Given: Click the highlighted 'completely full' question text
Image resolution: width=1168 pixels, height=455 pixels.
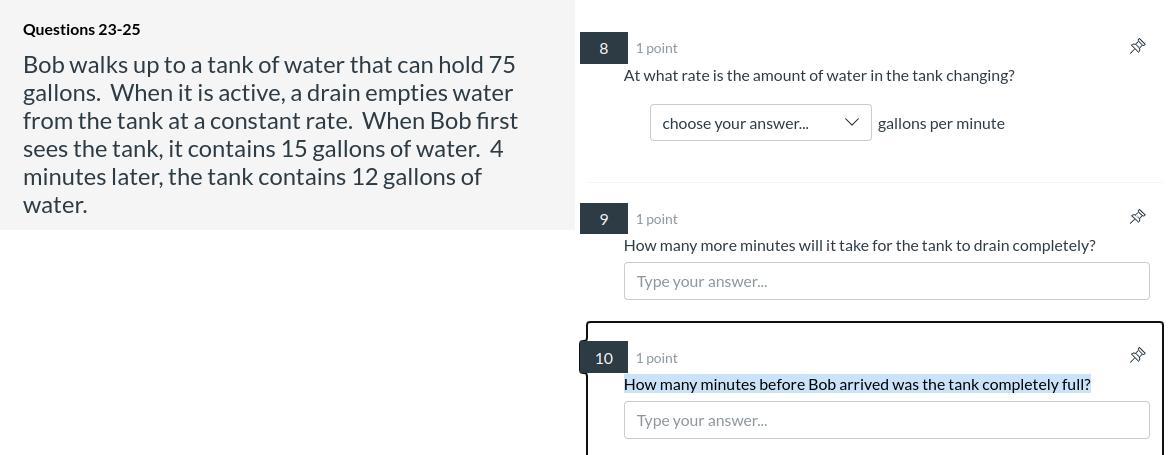Looking at the screenshot, I should [x=857, y=384].
